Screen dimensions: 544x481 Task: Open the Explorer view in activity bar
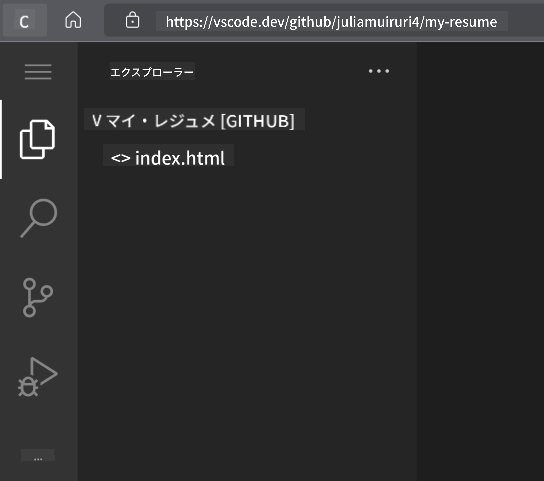coord(37,139)
